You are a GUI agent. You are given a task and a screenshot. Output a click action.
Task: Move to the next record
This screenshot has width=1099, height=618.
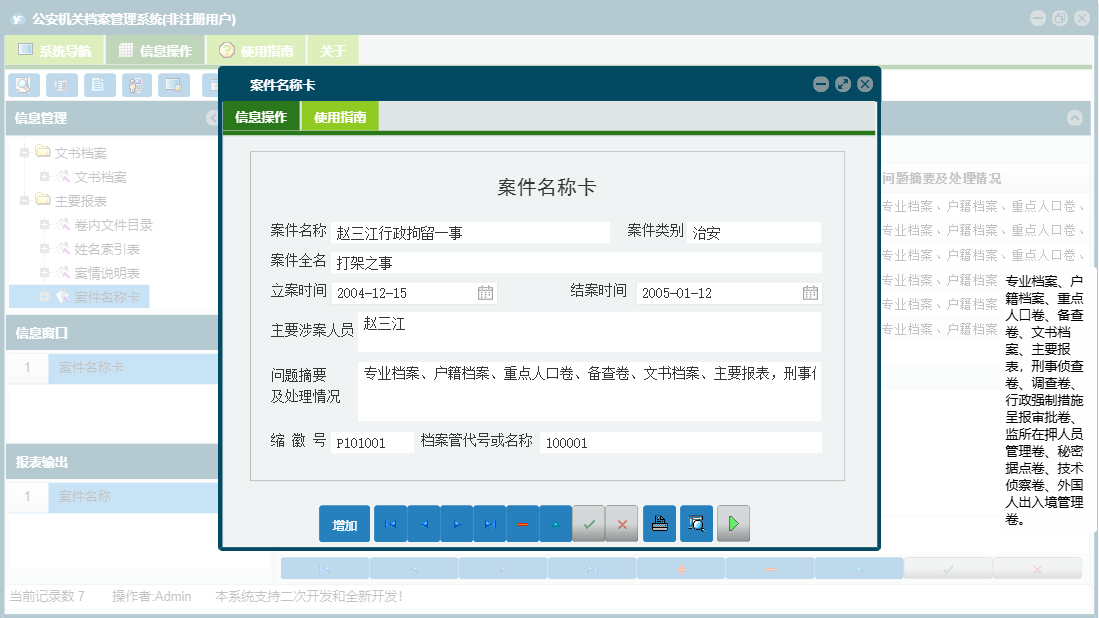[457, 523]
